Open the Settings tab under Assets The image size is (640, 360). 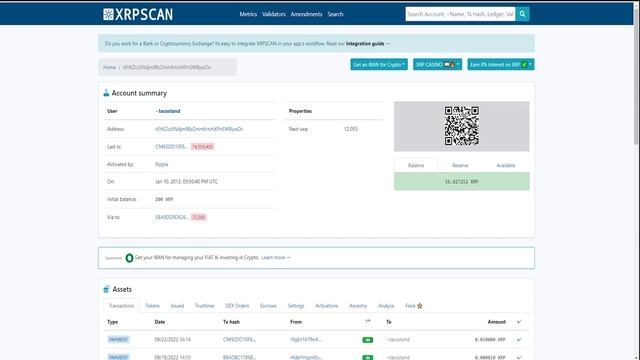296,306
